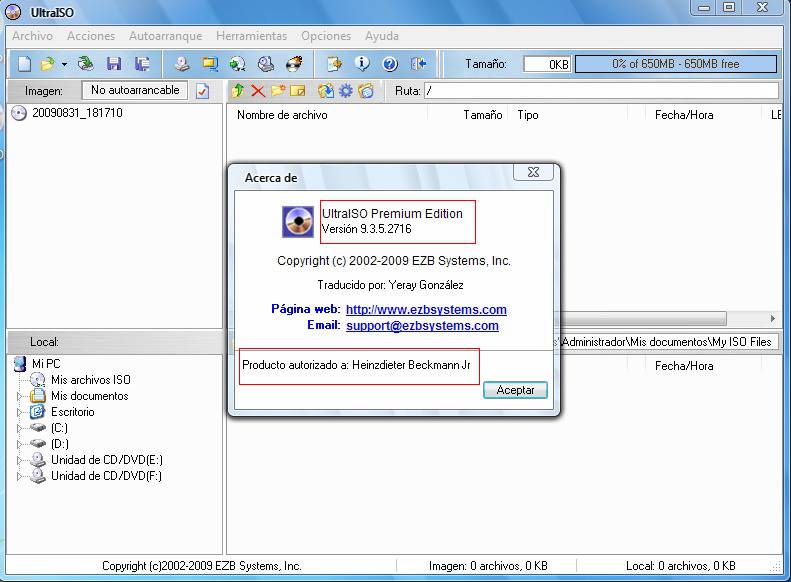Expand the (D:) drive node
791x582 pixels.
[20, 444]
